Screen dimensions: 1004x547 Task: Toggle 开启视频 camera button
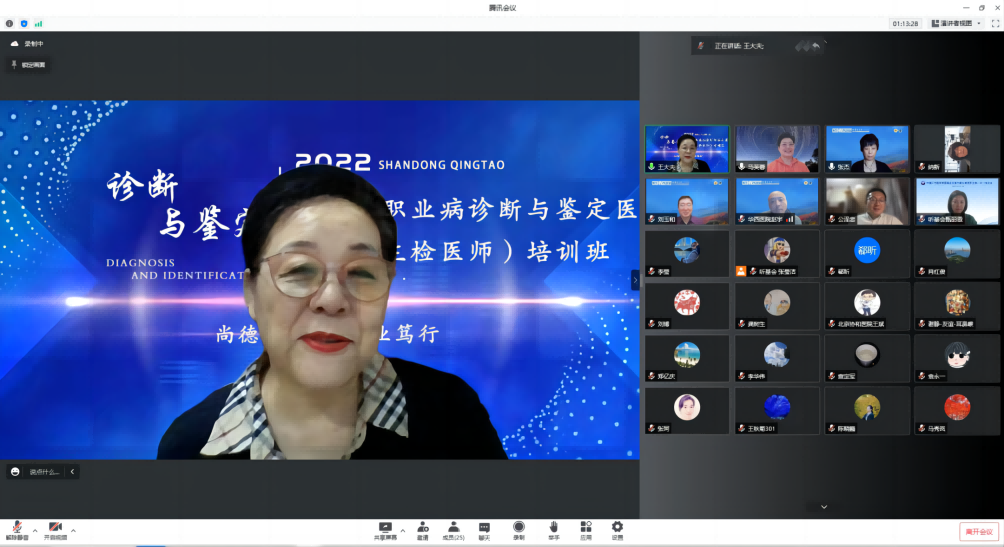56,529
